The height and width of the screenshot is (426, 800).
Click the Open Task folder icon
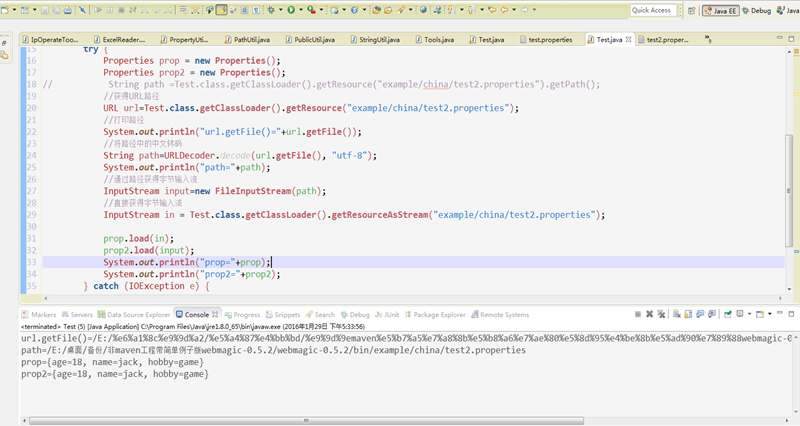[388, 10]
